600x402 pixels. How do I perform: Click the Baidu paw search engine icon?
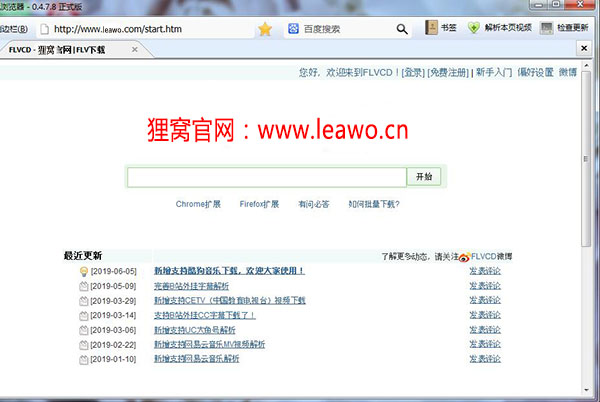[x=293, y=28]
